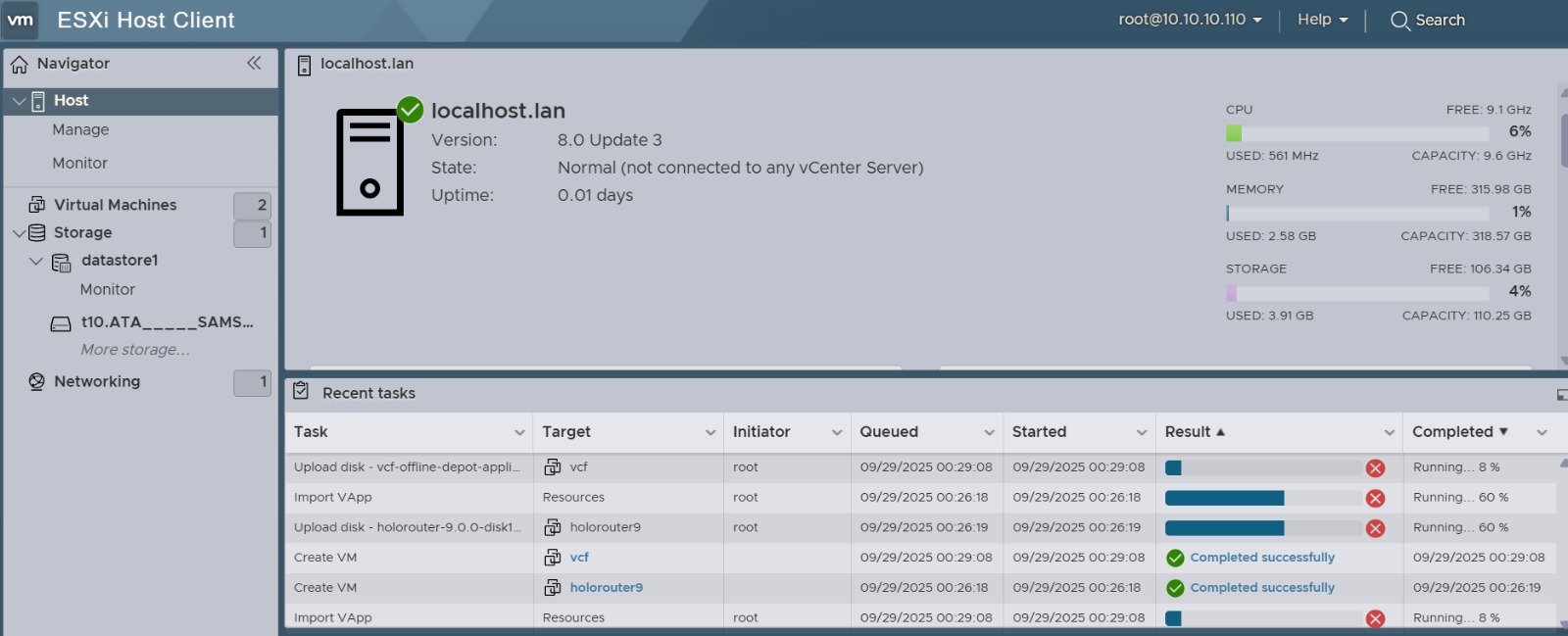Click the VM icon next to holorouter9 link
Image resolution: width=1568 pixels, height=636 pixels.
point(553,588)
